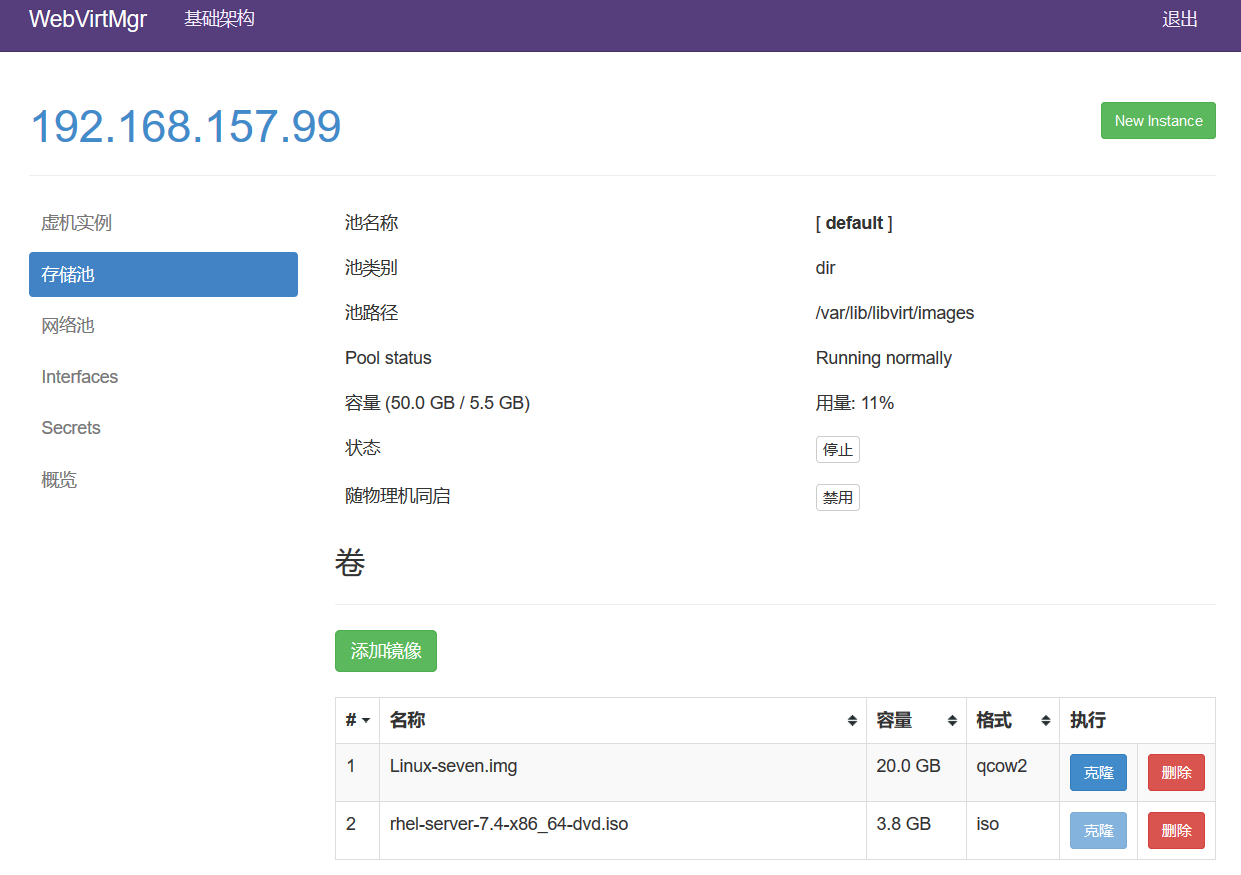
Task: Click the 用量: 11% usage text
Action: 855,403
